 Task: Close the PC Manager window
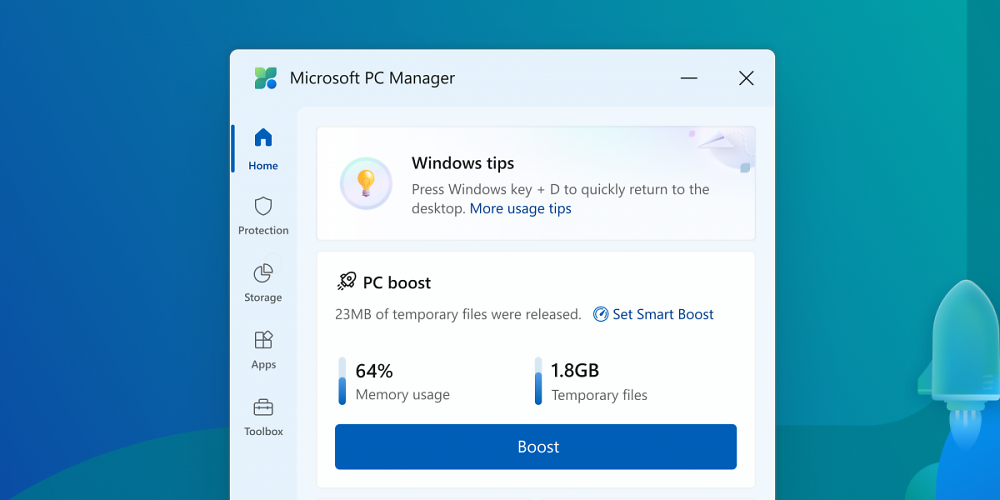tap(746, 78)
